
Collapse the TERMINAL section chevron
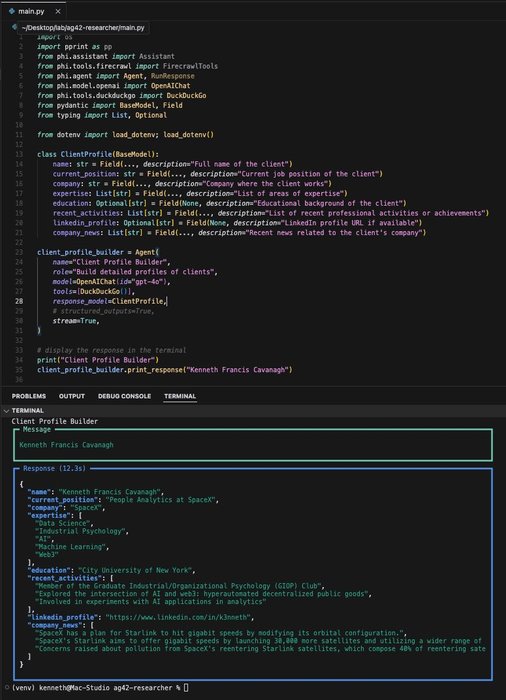click(x=6, y=411)
